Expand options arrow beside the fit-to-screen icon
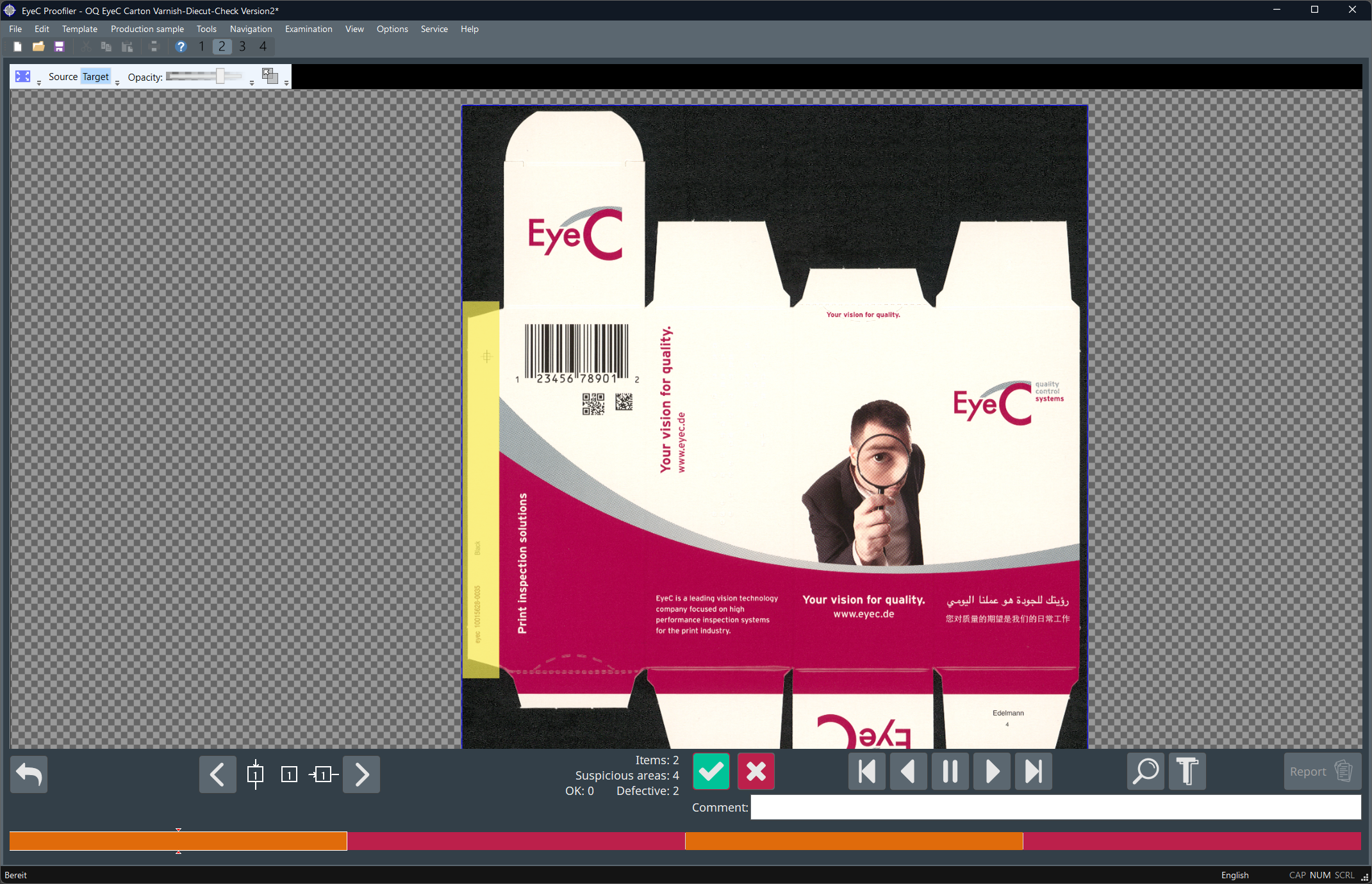Image resolution: width=1372 pixels, height=884 pixels. [x=39, y=82]
